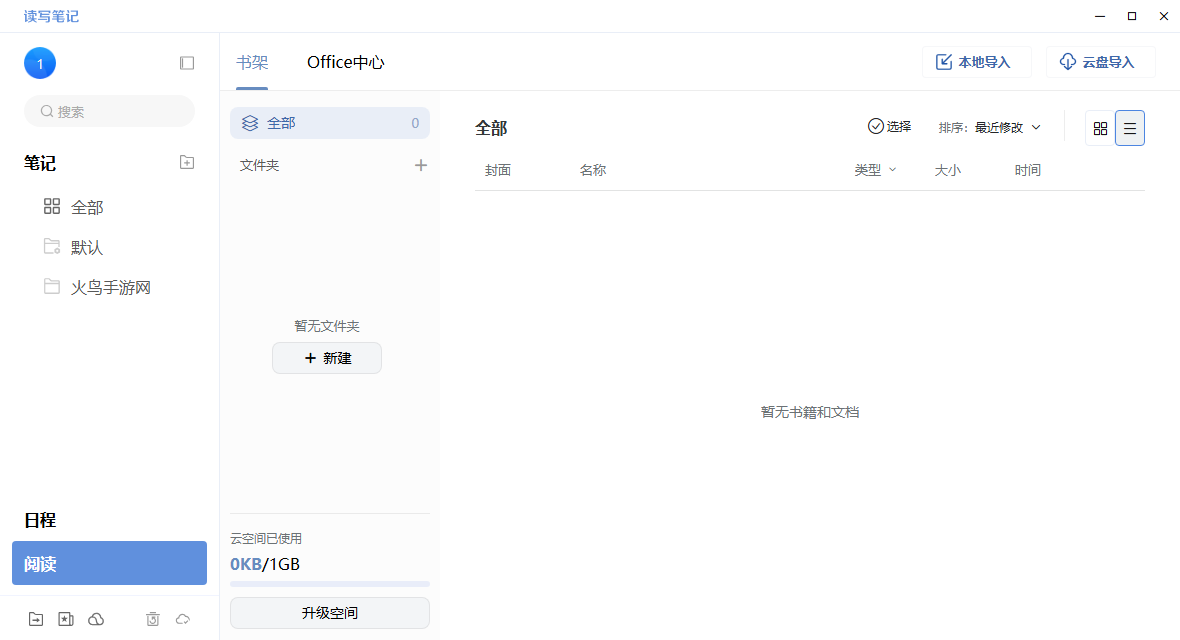1180x640 pixels.
Task: Click the 新建 folder button
Action: [327, 358]
